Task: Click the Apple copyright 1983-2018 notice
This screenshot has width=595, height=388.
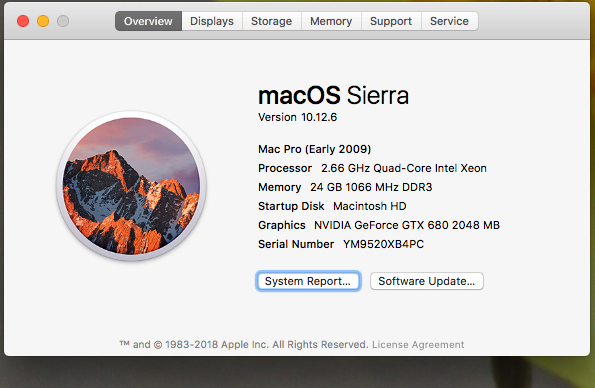Action: coord(244,345)
